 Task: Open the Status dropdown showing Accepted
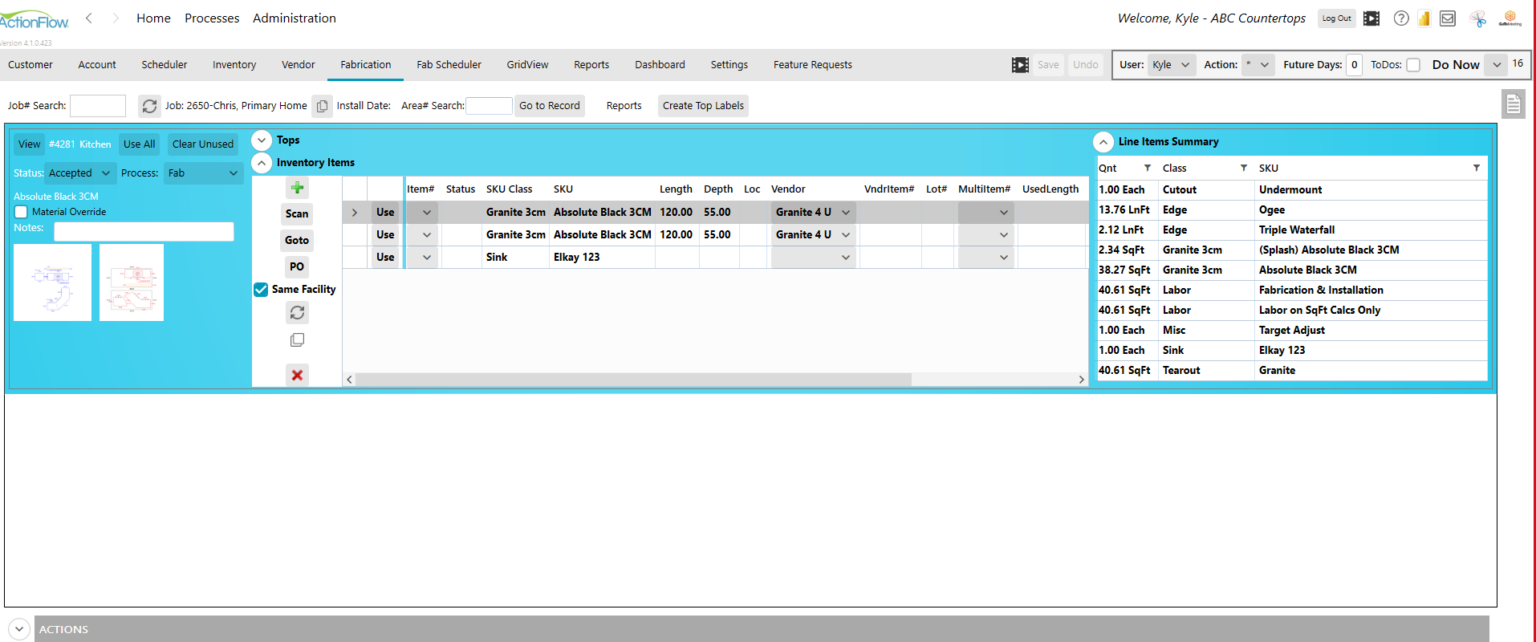tap(79, 172)
